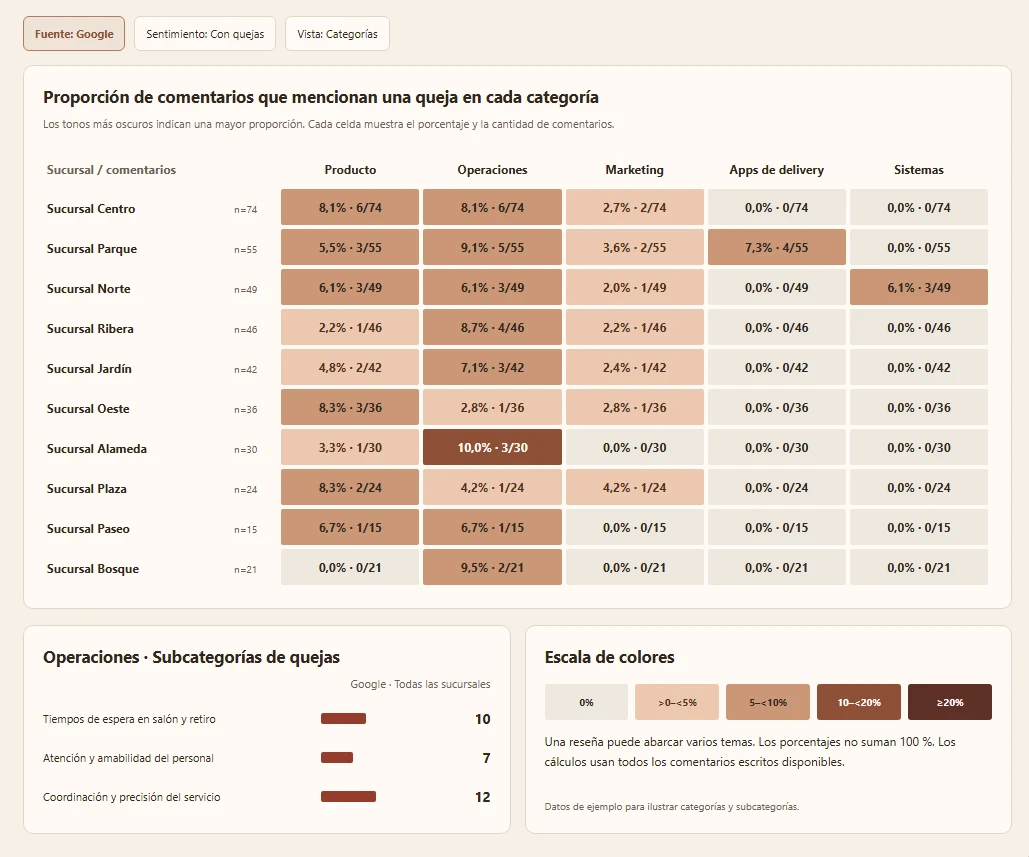This screenshot has width=1029, height=857.
Task: Open the Sentimiento: Con quejas filter
Action: [205, 33]
